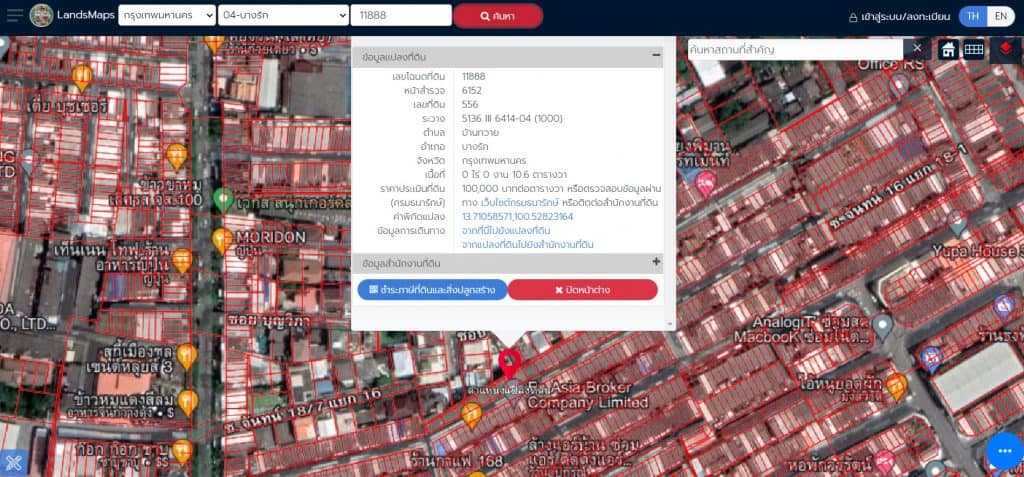
Task: Switch language to EN
Action: tap(999, 16)
